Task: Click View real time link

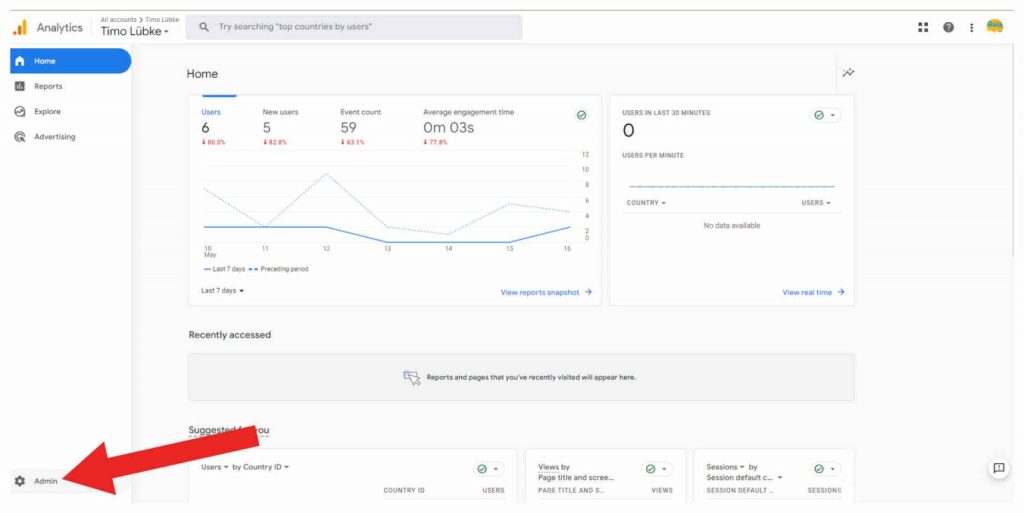Action: click(x=813, y=292)
